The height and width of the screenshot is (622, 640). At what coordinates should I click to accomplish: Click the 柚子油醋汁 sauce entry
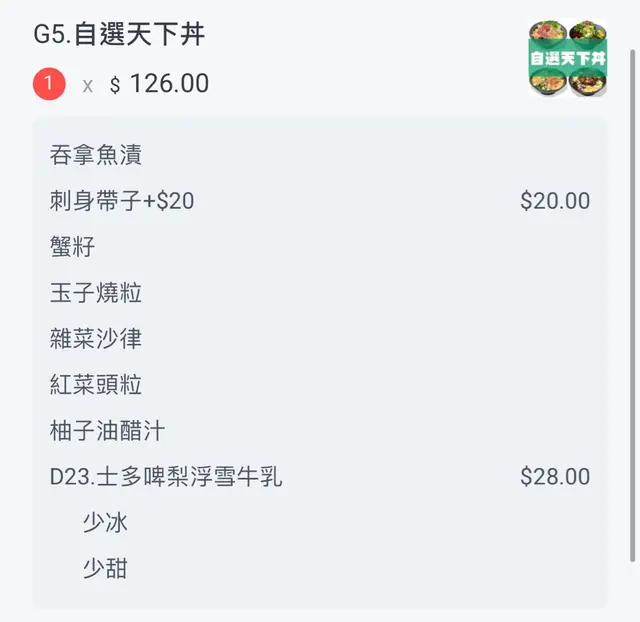[x=108, y=431]
